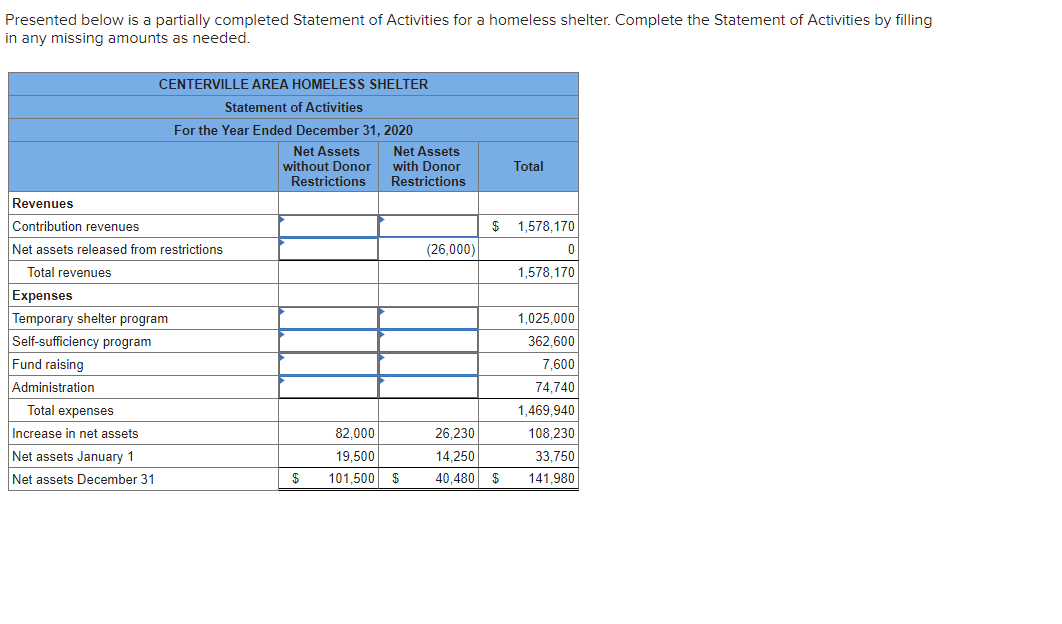The image size is (1062, 624).
Task: Click the 0 total for released restrictions
Action: pos(528,249)
